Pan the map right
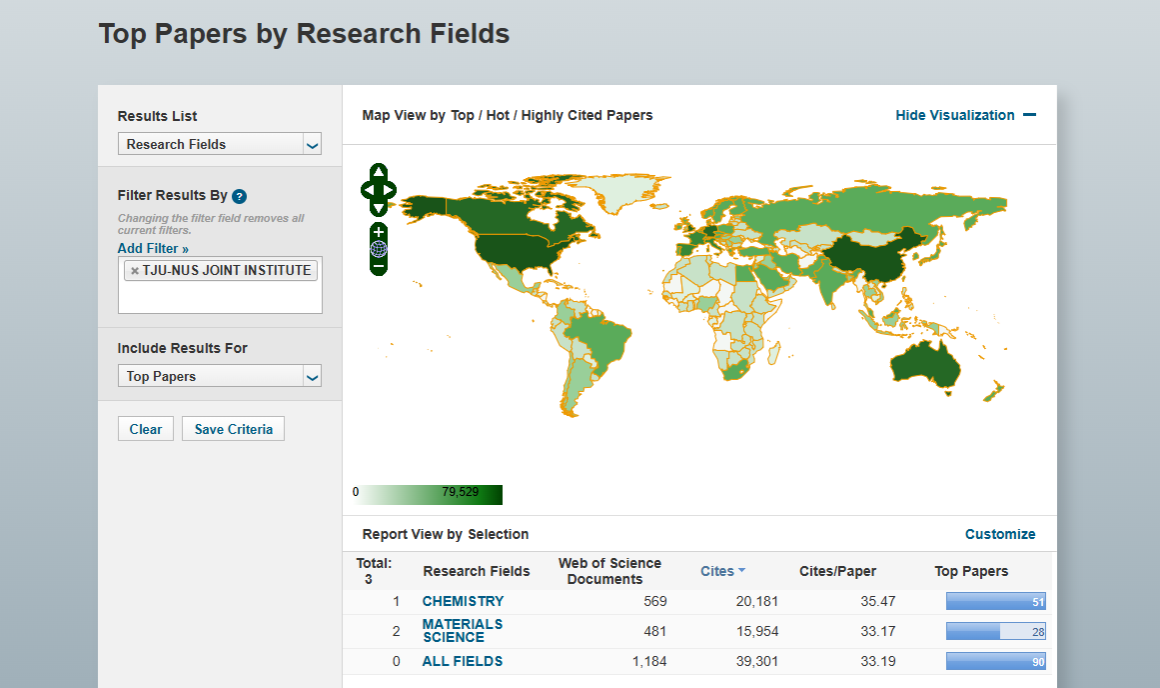 coord(390,190)
